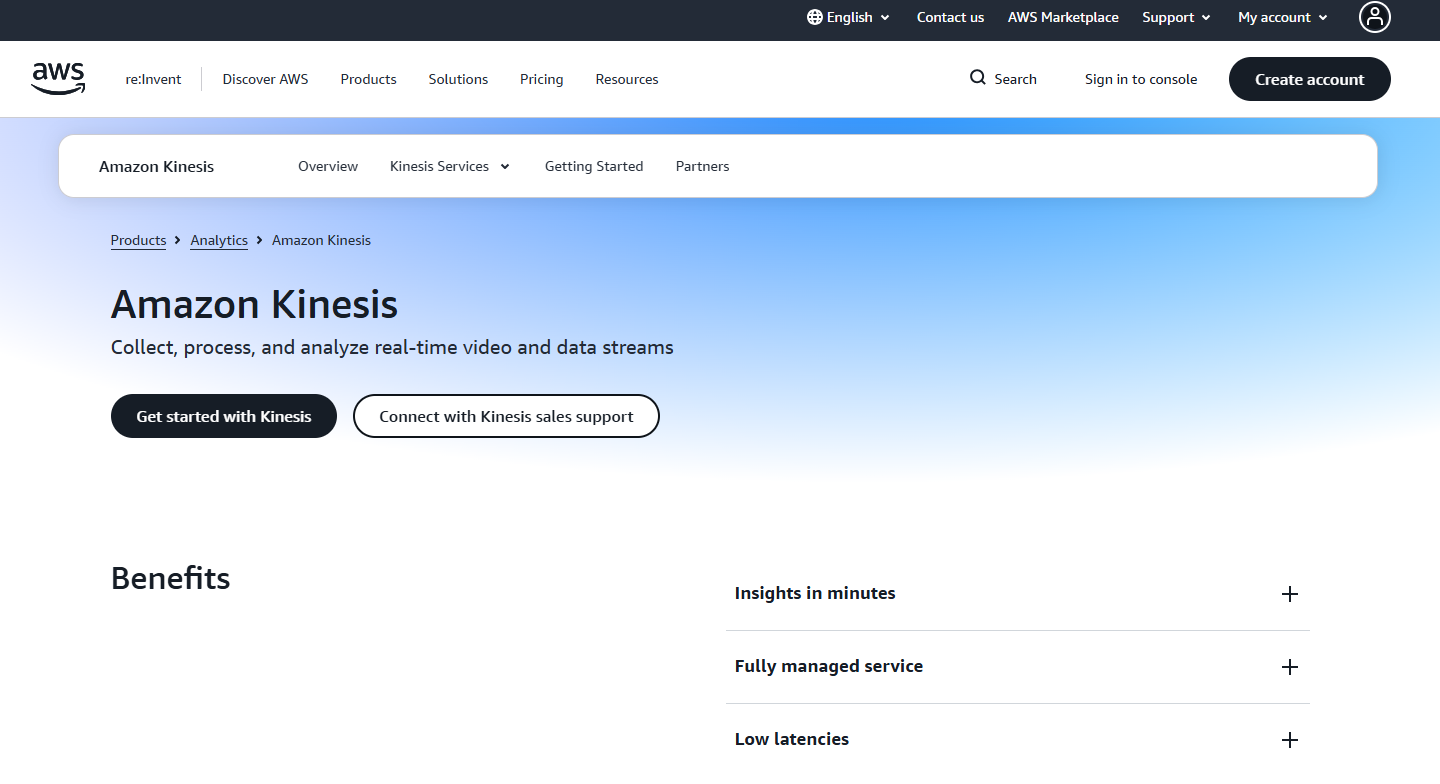Click the globe language icon

[x=815, y=17]
